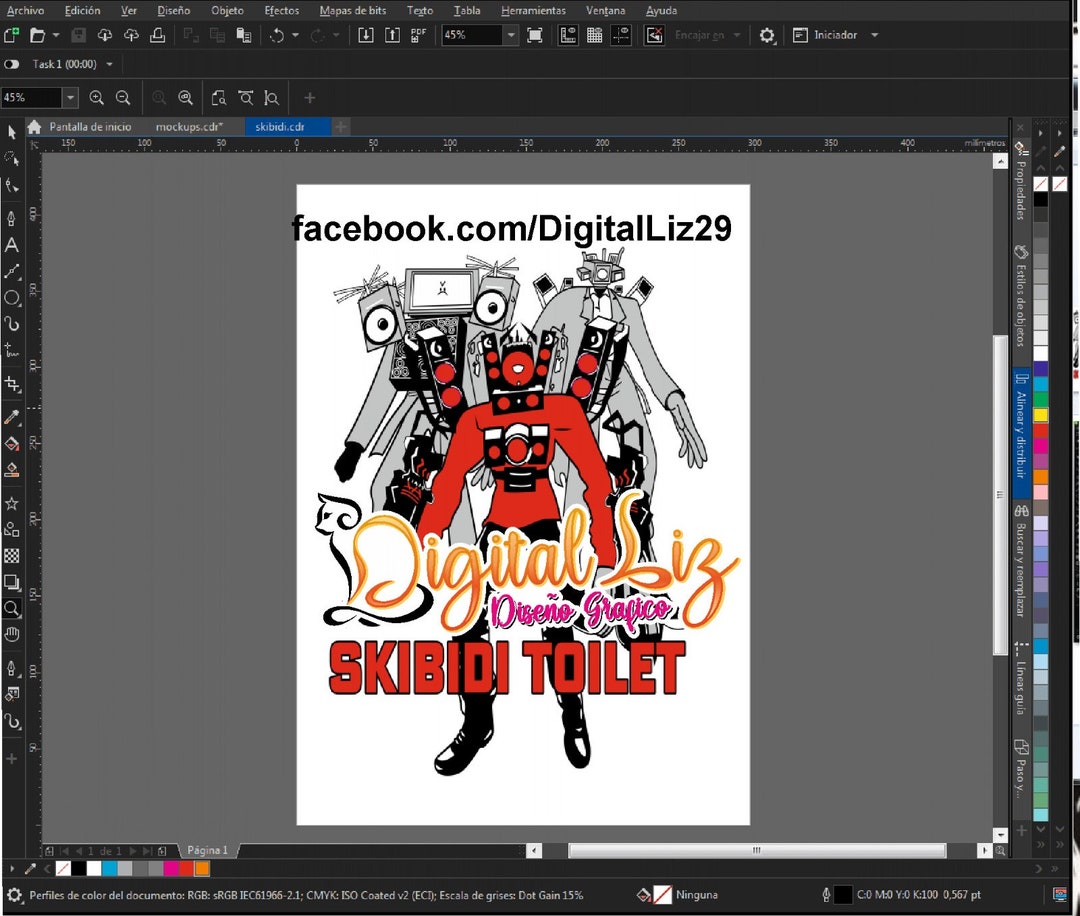Open the Options gear icon
Image resolution: width=1080 pixels, height=916 pixels.
coord(765,34)
